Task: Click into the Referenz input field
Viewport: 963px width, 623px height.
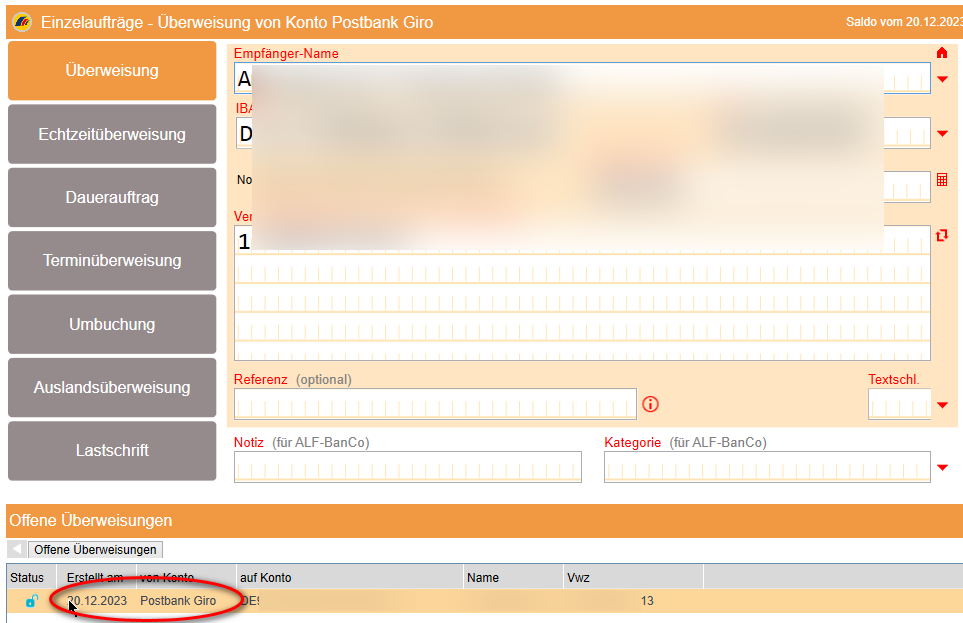Action: (435, 404)
